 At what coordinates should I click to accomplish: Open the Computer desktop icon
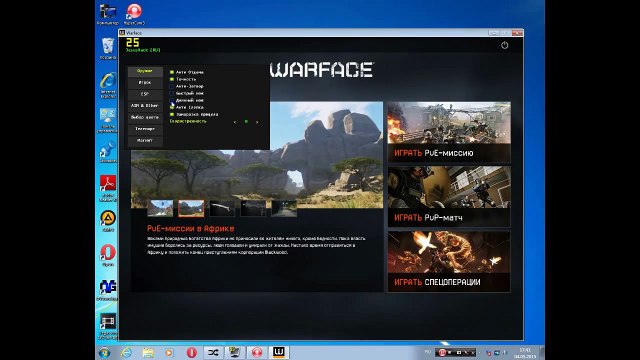click(x=108, y=14)
